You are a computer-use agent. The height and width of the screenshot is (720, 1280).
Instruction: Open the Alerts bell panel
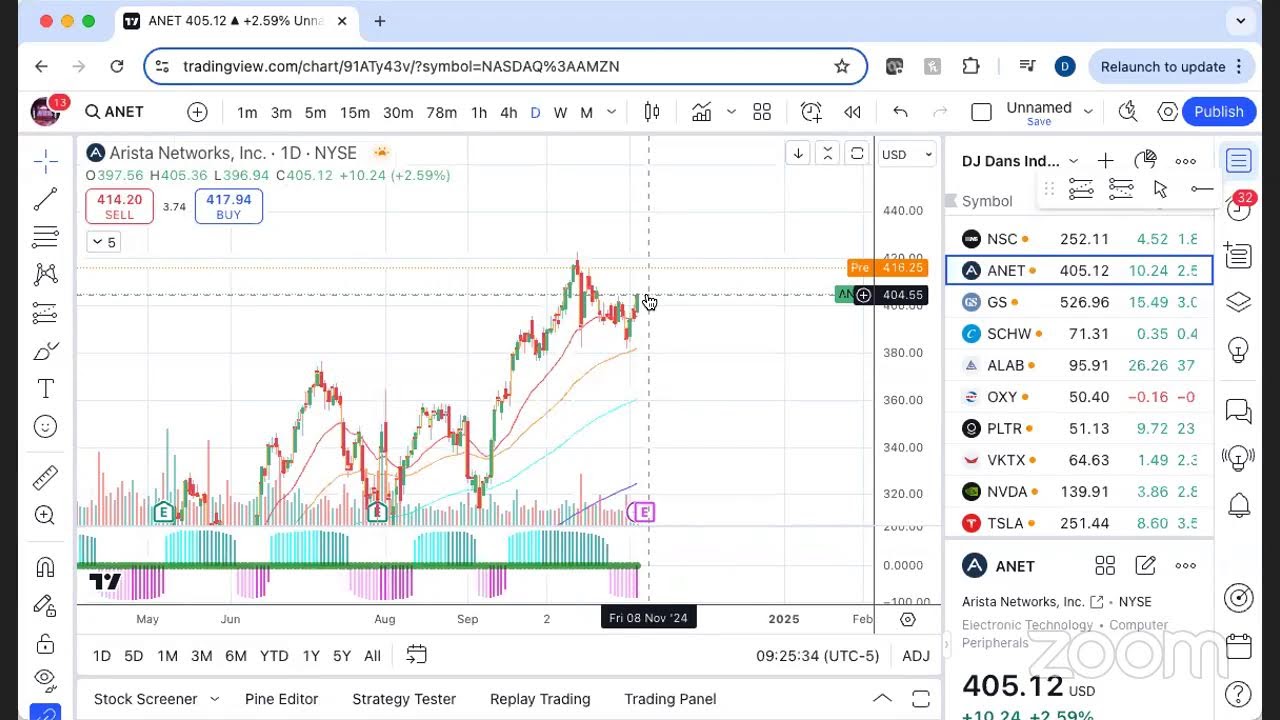[1238, 505]
